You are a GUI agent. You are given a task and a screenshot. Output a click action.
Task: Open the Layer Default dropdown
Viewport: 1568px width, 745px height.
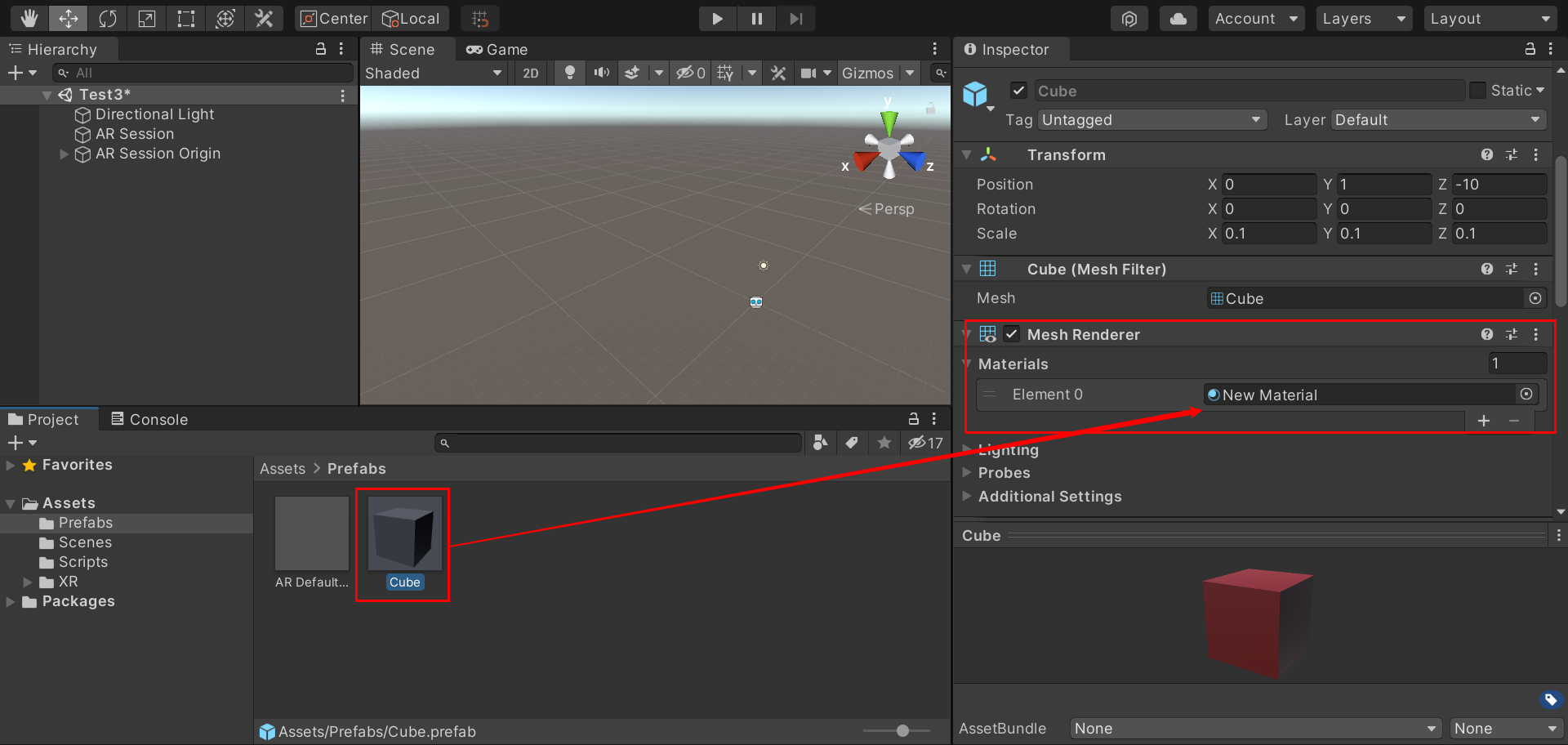point(1439,120)
